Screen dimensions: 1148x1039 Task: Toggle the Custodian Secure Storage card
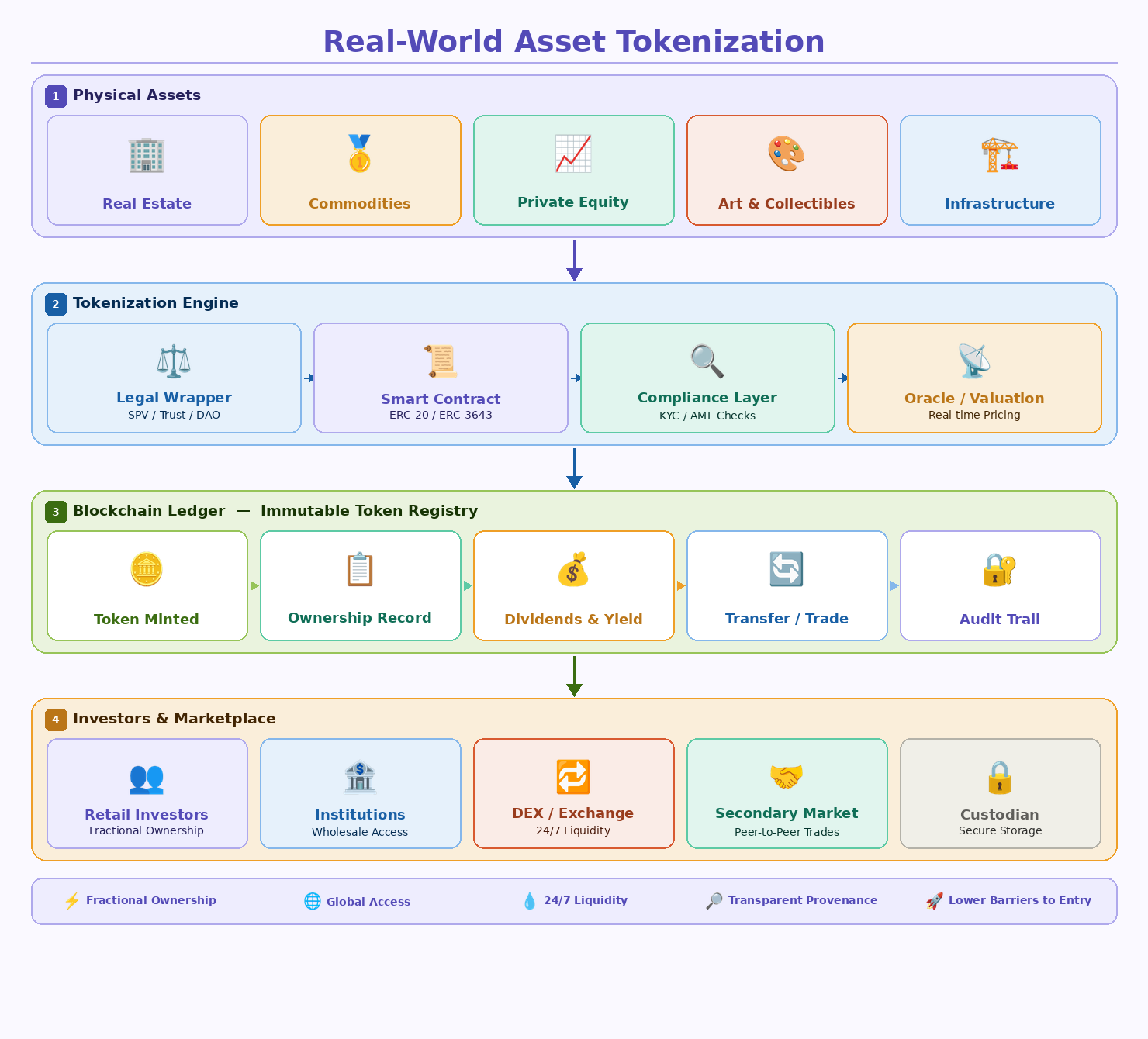[x=1000, y=793]
